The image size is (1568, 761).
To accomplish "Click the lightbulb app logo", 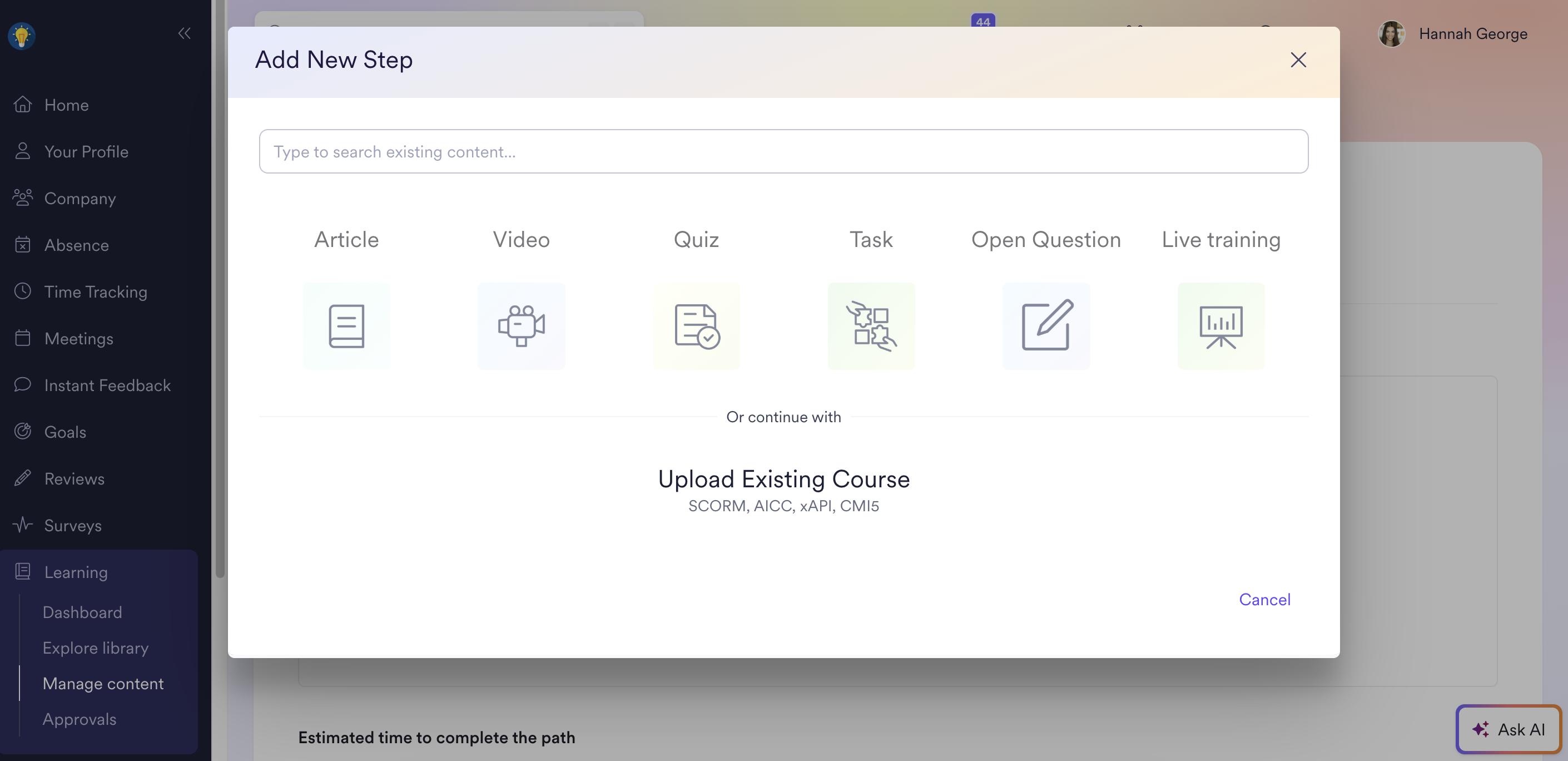I will tap(22, 35).
